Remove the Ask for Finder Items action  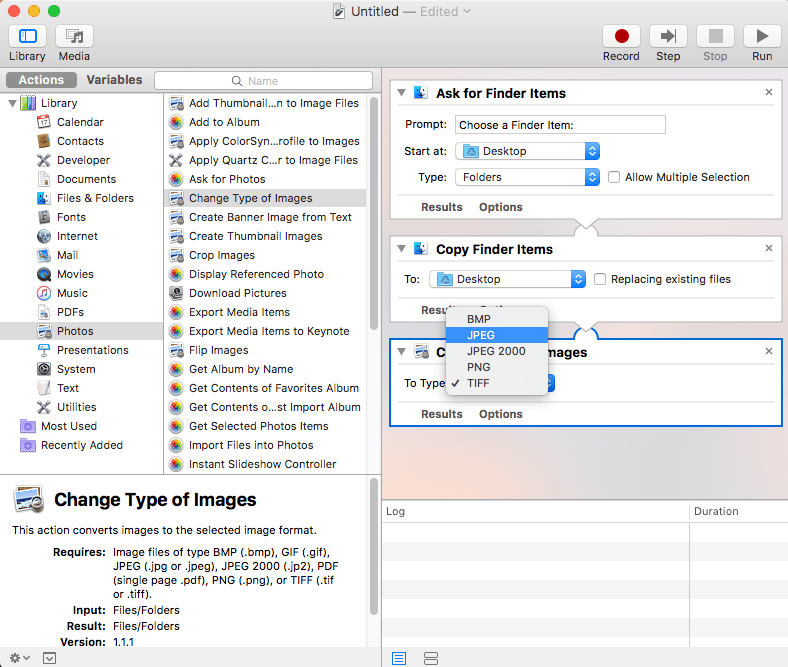click(x=768, y=92)
